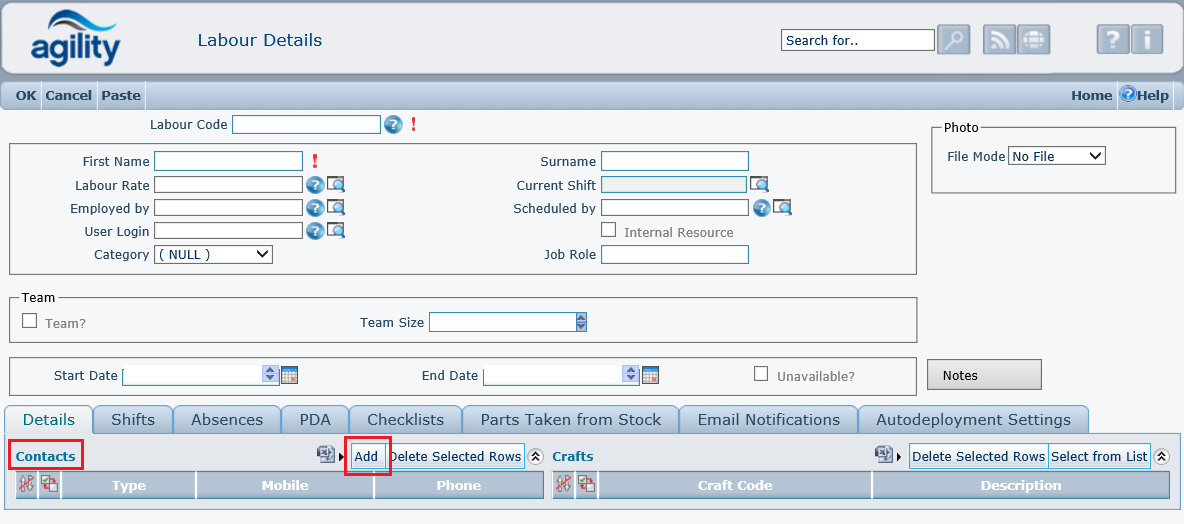Open the Category dropdown
The image size is (1184, 524).
point(213,254)
